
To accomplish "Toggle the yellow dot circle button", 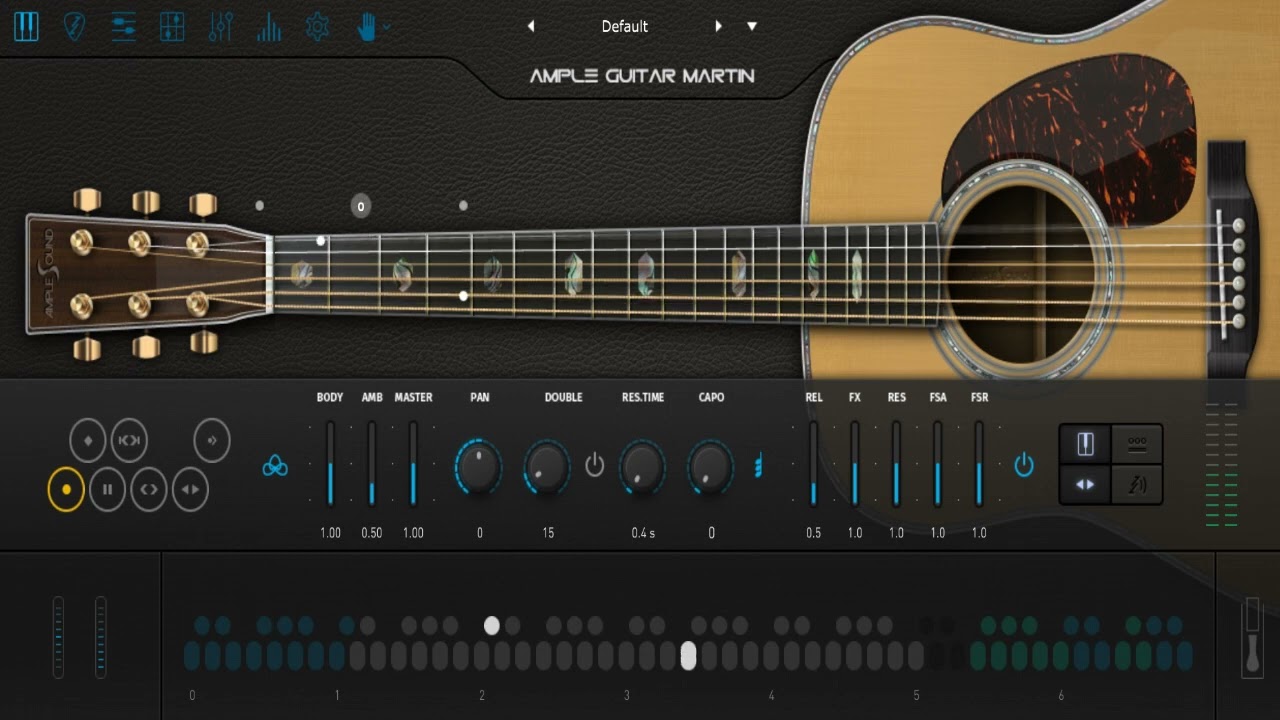I will tap(66, 490).
